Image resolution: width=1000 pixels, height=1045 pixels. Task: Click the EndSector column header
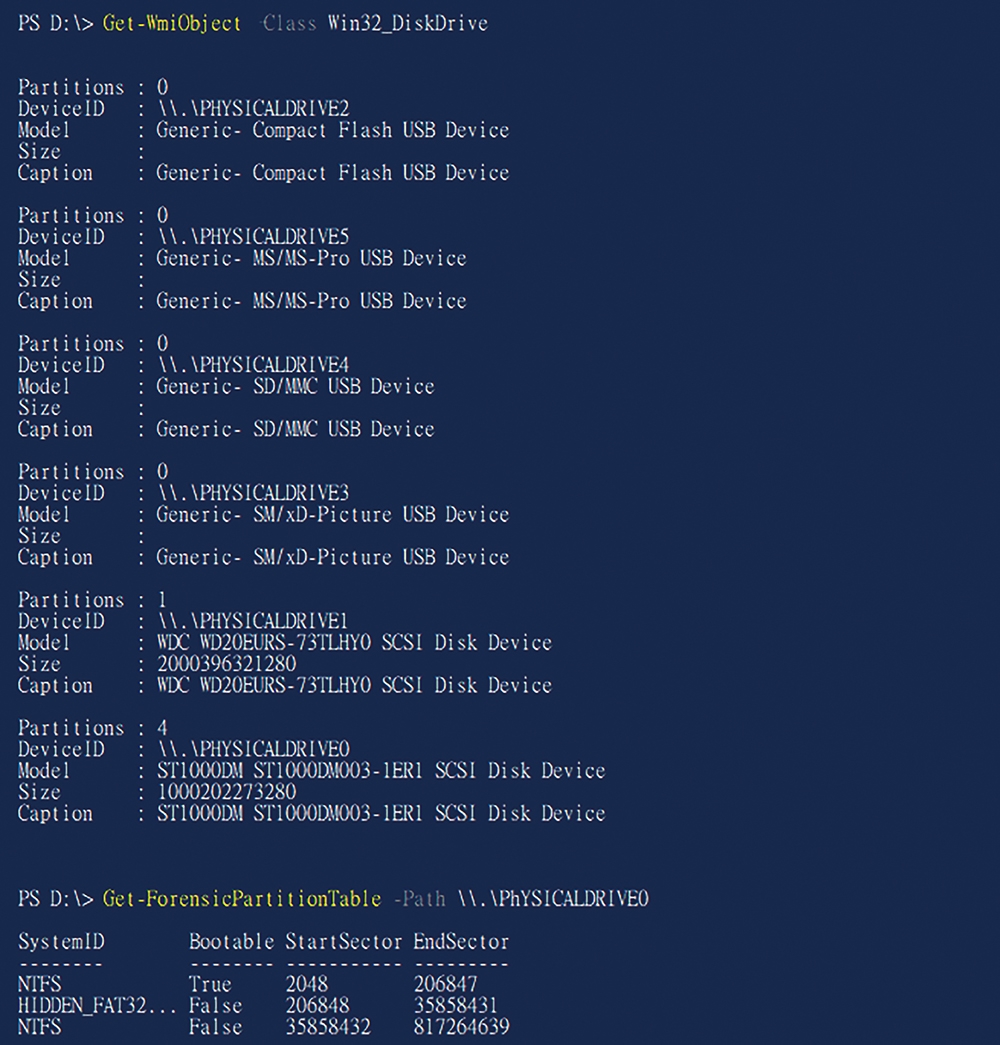[x=461, y=941]
